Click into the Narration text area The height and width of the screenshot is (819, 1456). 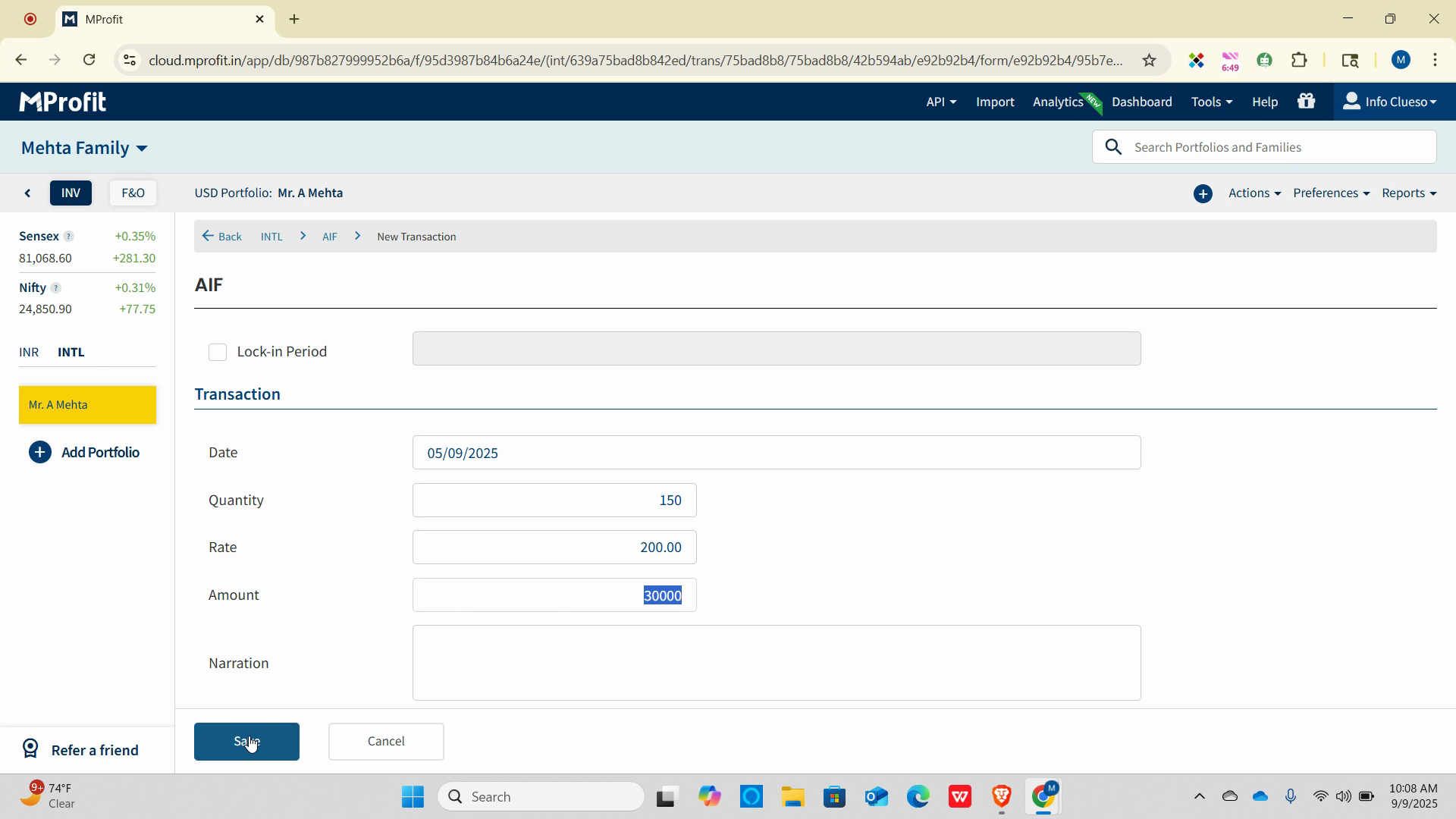[776, 662]
